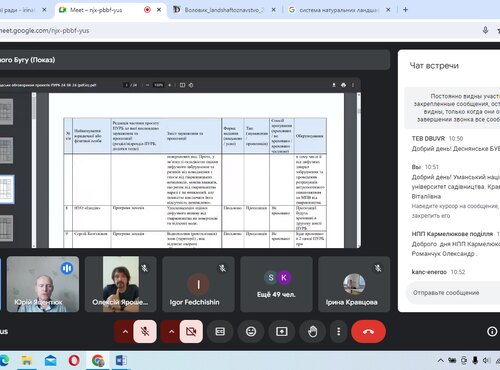Click the present screen button
The height and width of the screenshot is (370, 500).
click(281, 331)
